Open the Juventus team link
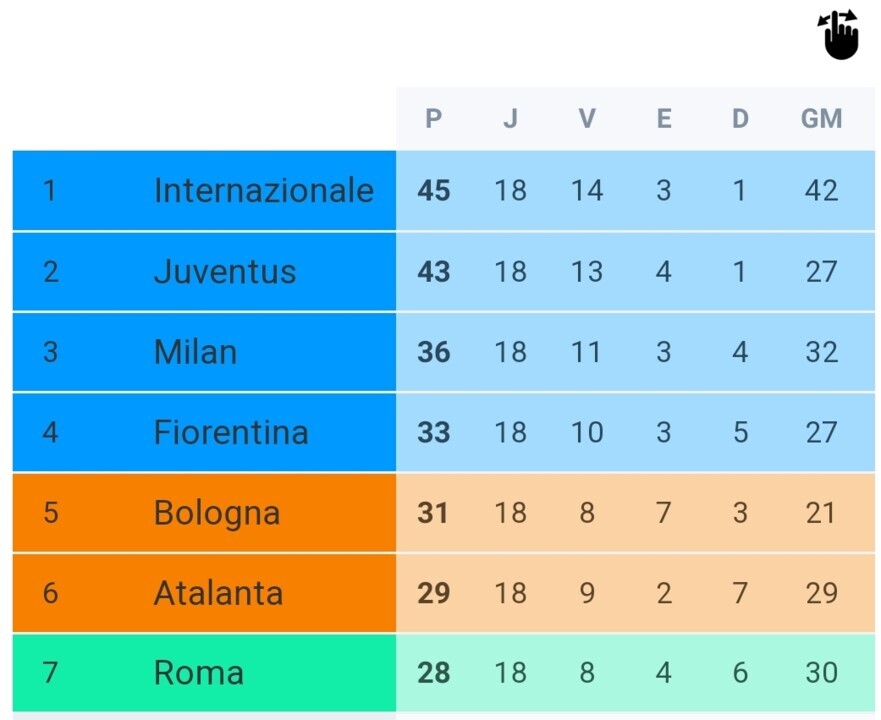This screenshot has height=720, width=881. [225, 271]
